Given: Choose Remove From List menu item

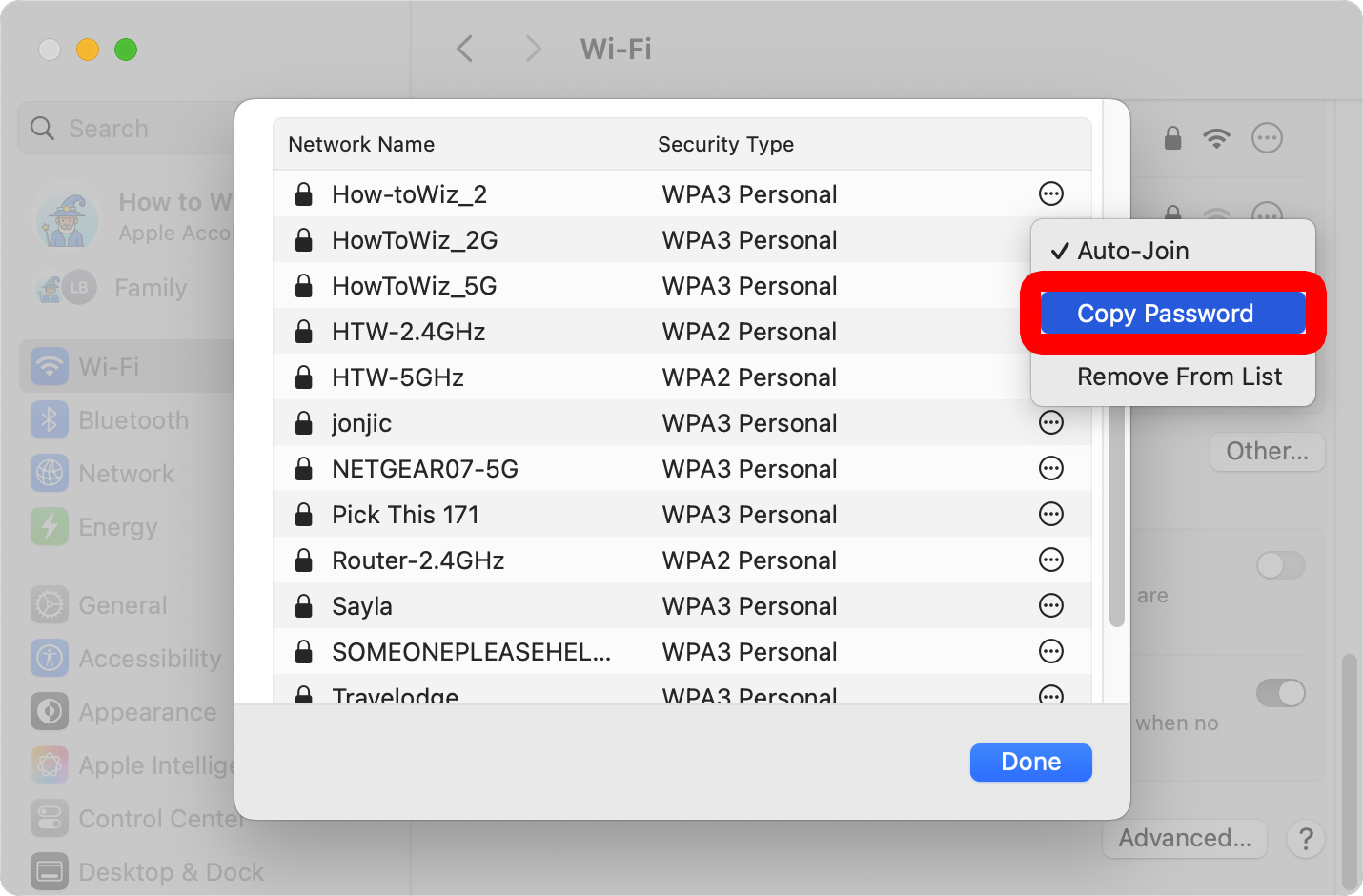Looking at the screenshot, I should click(x=1179, y=377).
